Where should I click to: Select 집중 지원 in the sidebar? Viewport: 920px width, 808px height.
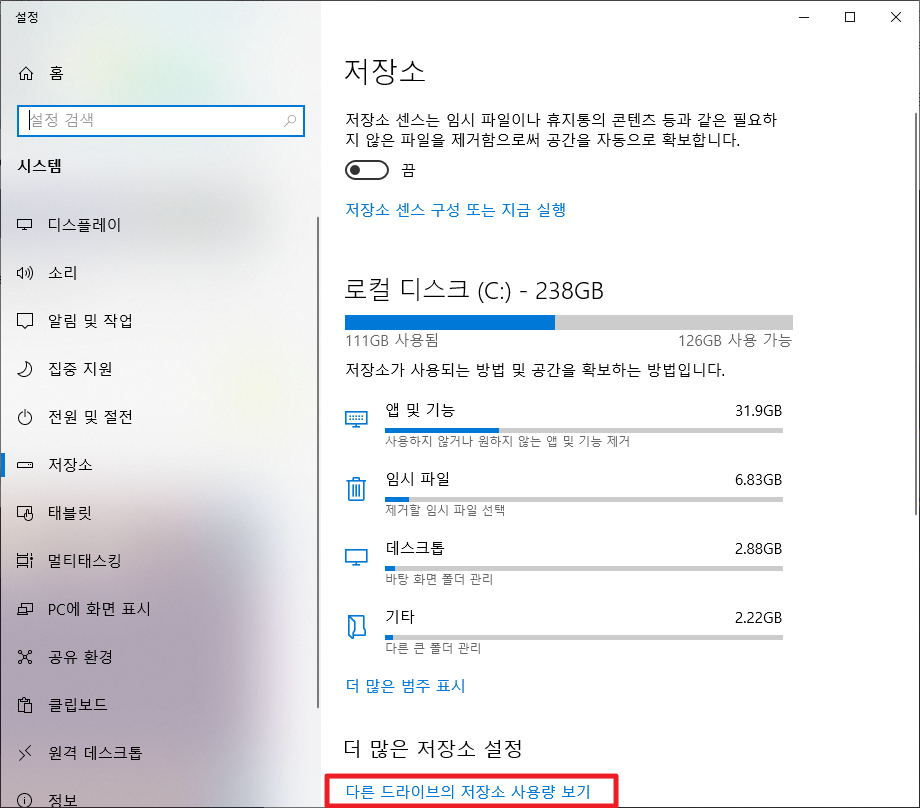coord(80,369)
